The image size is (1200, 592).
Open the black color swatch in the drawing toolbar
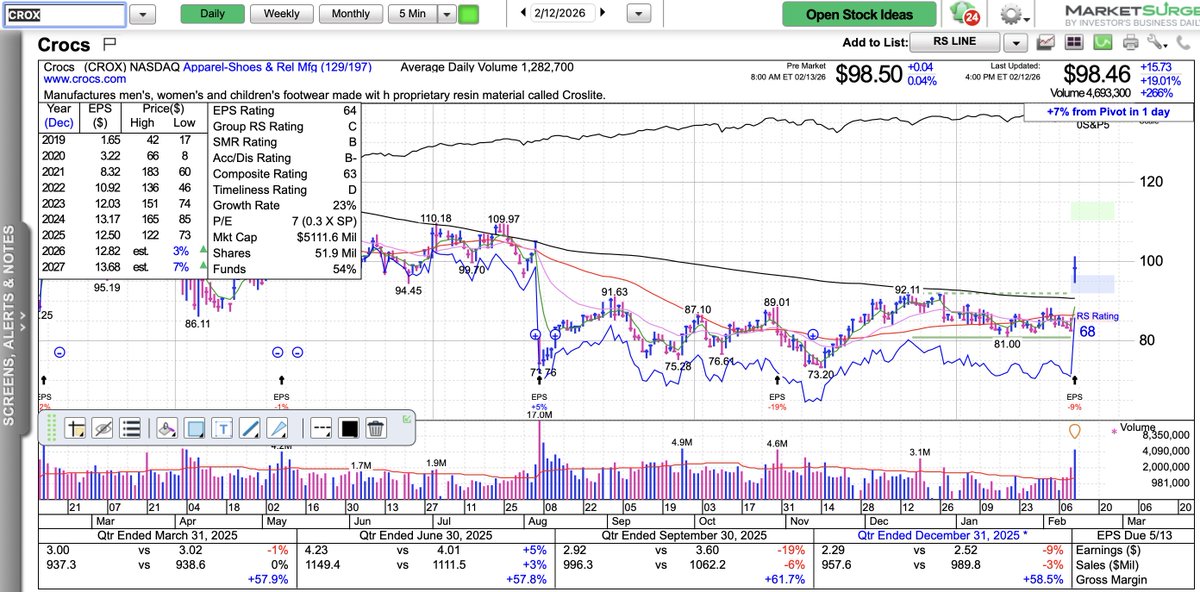(x=349, y=429)
